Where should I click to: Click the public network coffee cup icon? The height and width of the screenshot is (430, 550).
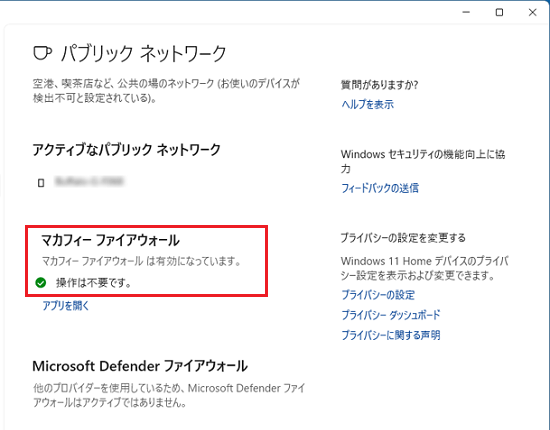(42, 54)
